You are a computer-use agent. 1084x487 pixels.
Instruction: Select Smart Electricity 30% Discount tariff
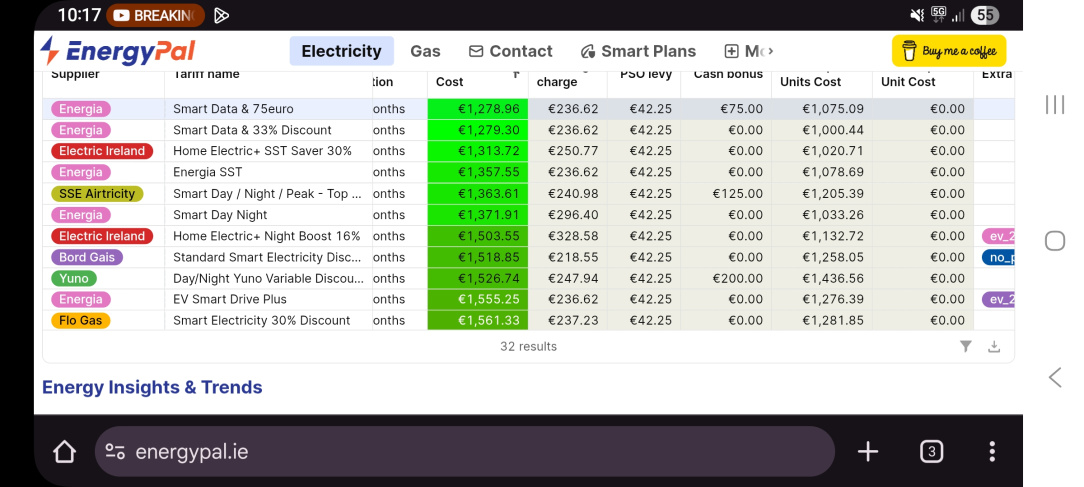coord(261,320)
